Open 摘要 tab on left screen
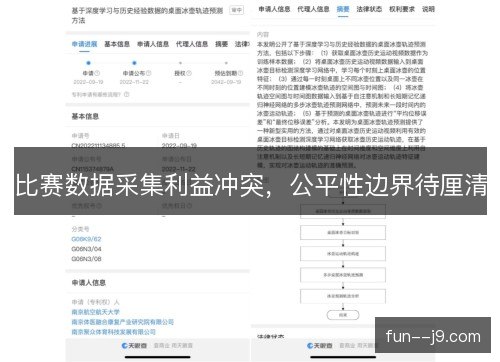The image size is (500, 362). [222, 44]
